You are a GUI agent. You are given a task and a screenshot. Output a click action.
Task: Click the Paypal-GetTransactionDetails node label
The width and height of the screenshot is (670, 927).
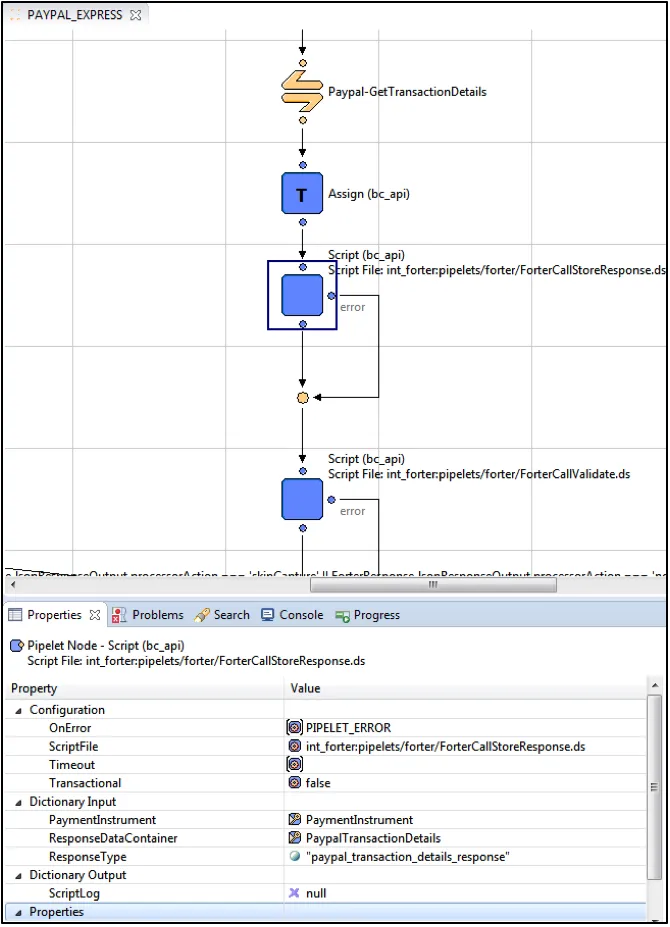[x=407, y=92]
